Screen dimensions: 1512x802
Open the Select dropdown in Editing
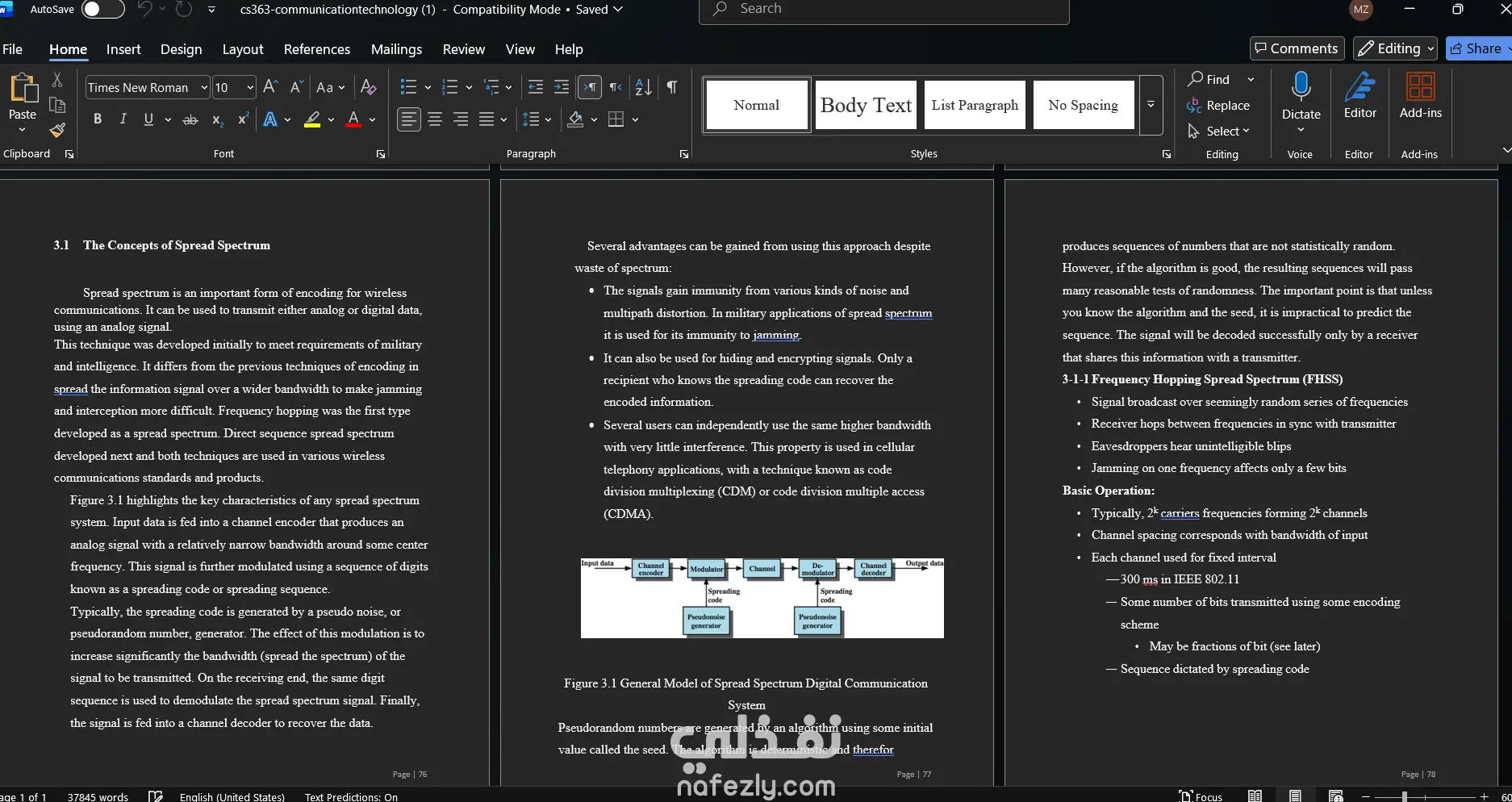point(1219,132)
